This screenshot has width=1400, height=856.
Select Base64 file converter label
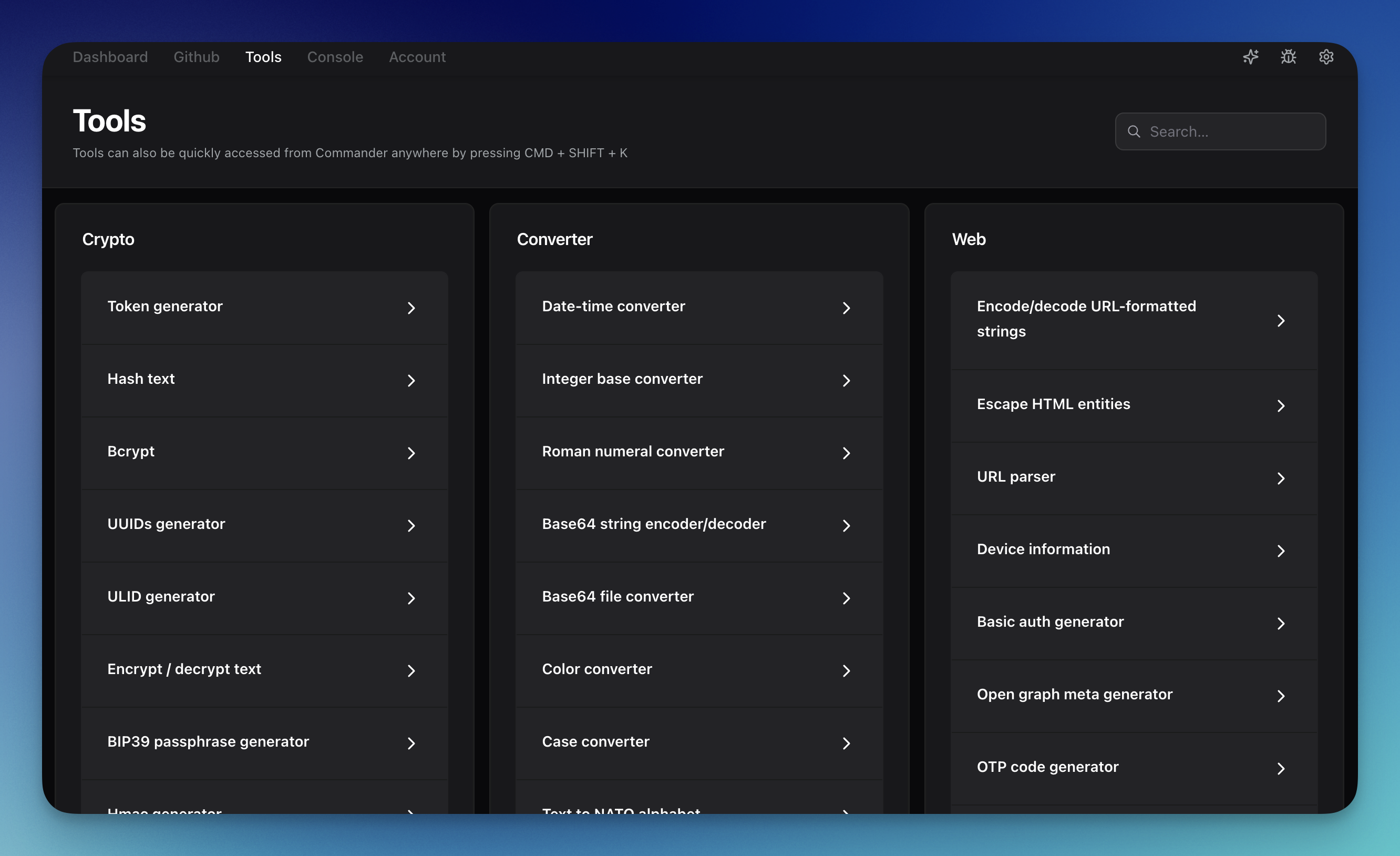pyautogui.click(x=617, y=596)
